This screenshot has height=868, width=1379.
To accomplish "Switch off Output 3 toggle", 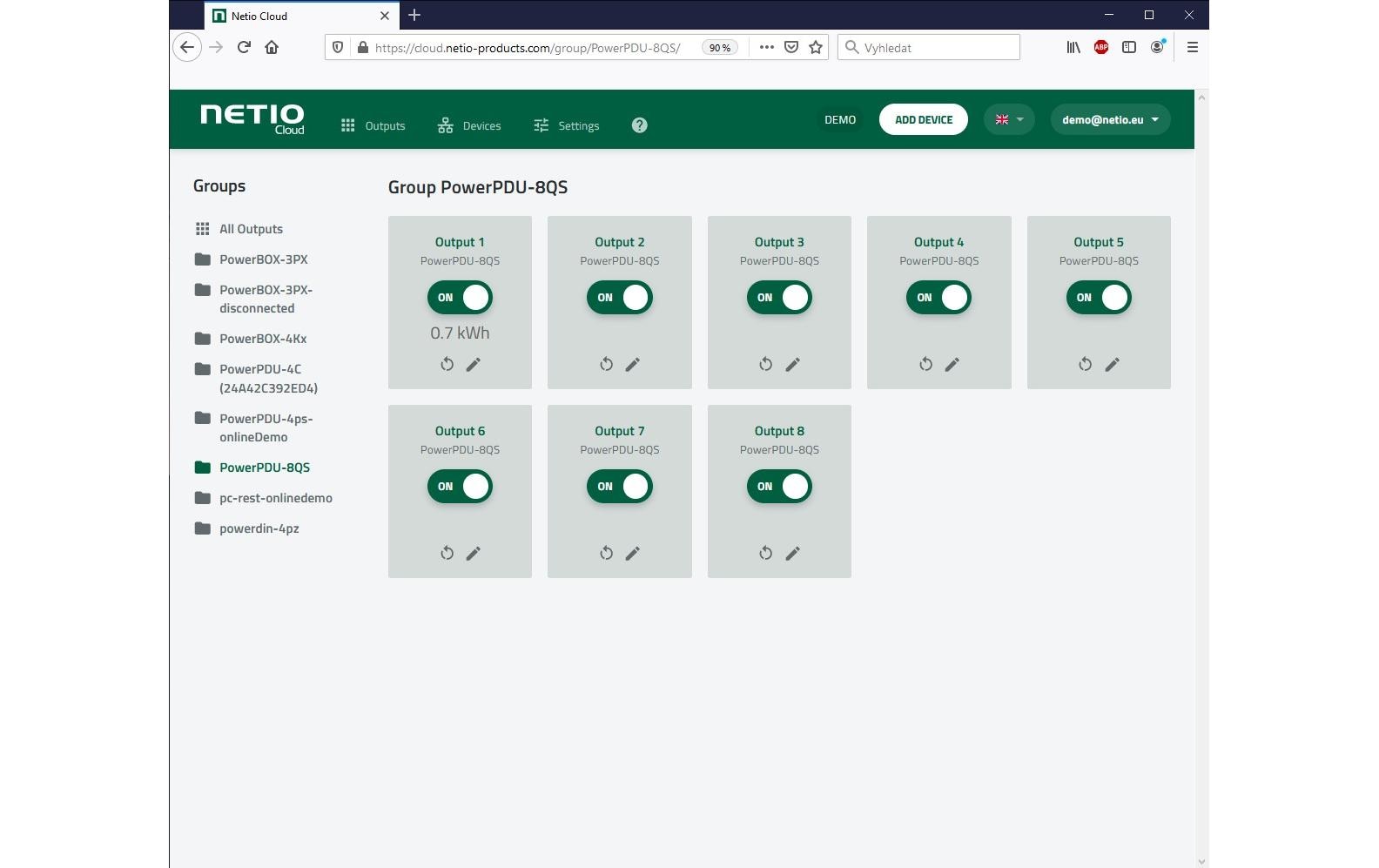I will click(779, 298).
